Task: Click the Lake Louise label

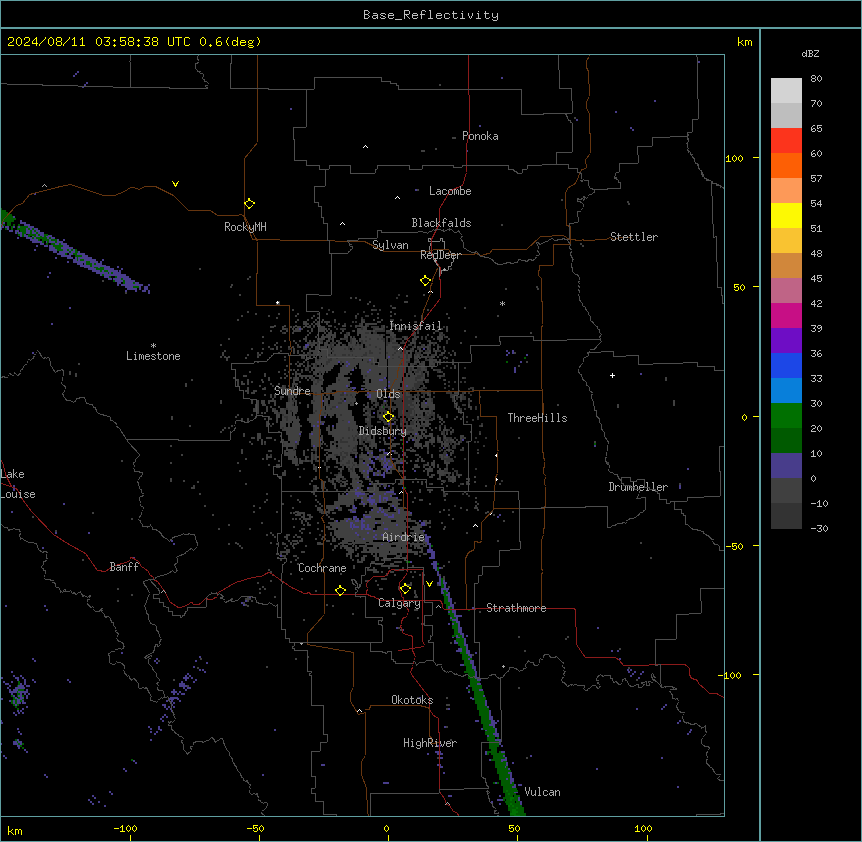Action: pyautogui.click(x=16, y=484)
